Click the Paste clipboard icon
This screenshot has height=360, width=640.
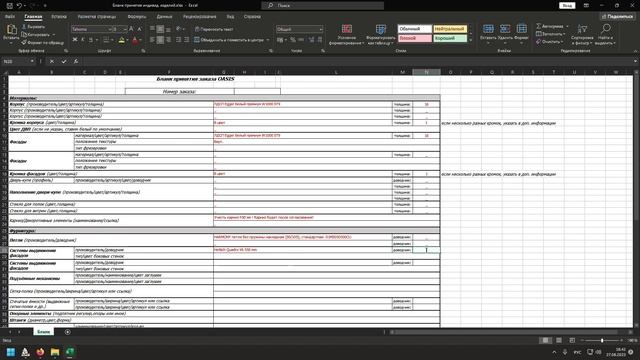coord(11,29)
